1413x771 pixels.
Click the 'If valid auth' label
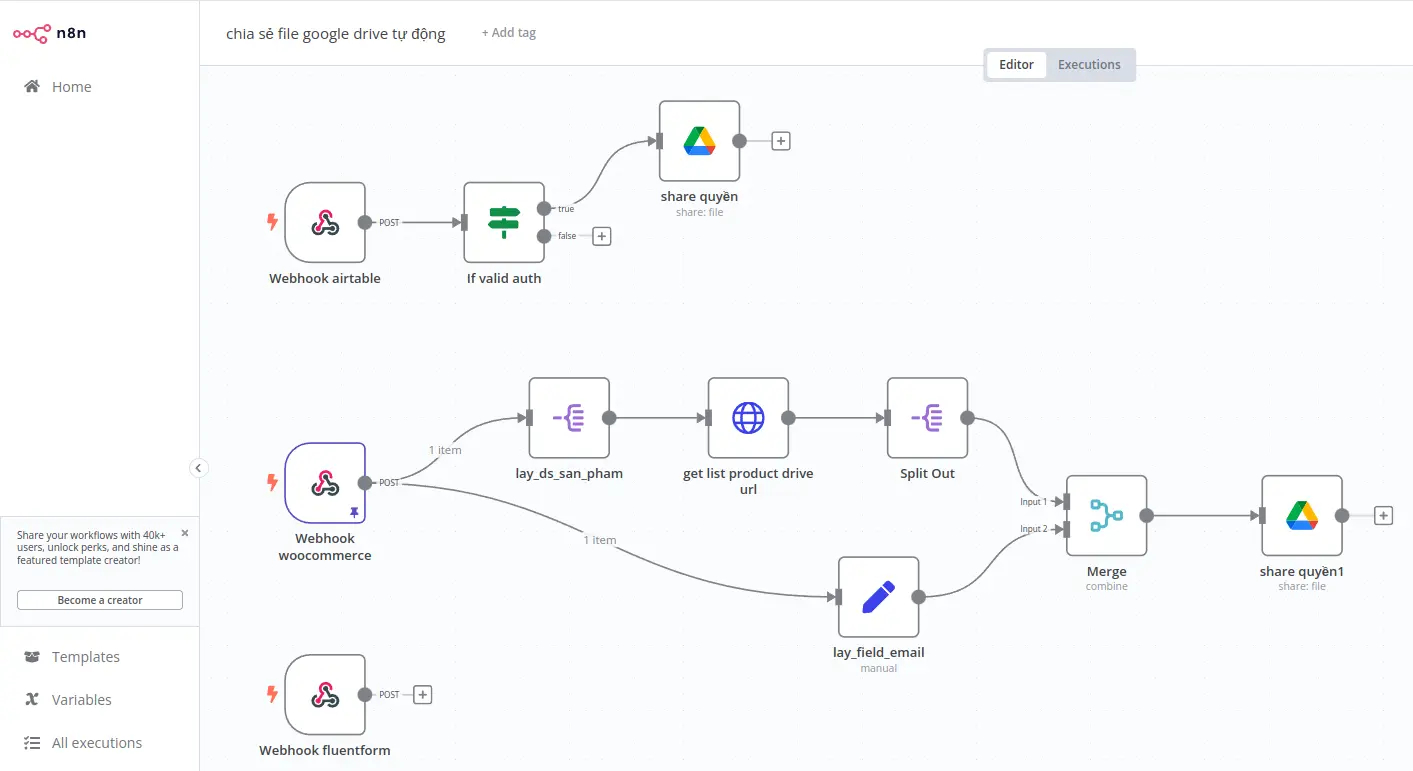[x=504, y=279]
